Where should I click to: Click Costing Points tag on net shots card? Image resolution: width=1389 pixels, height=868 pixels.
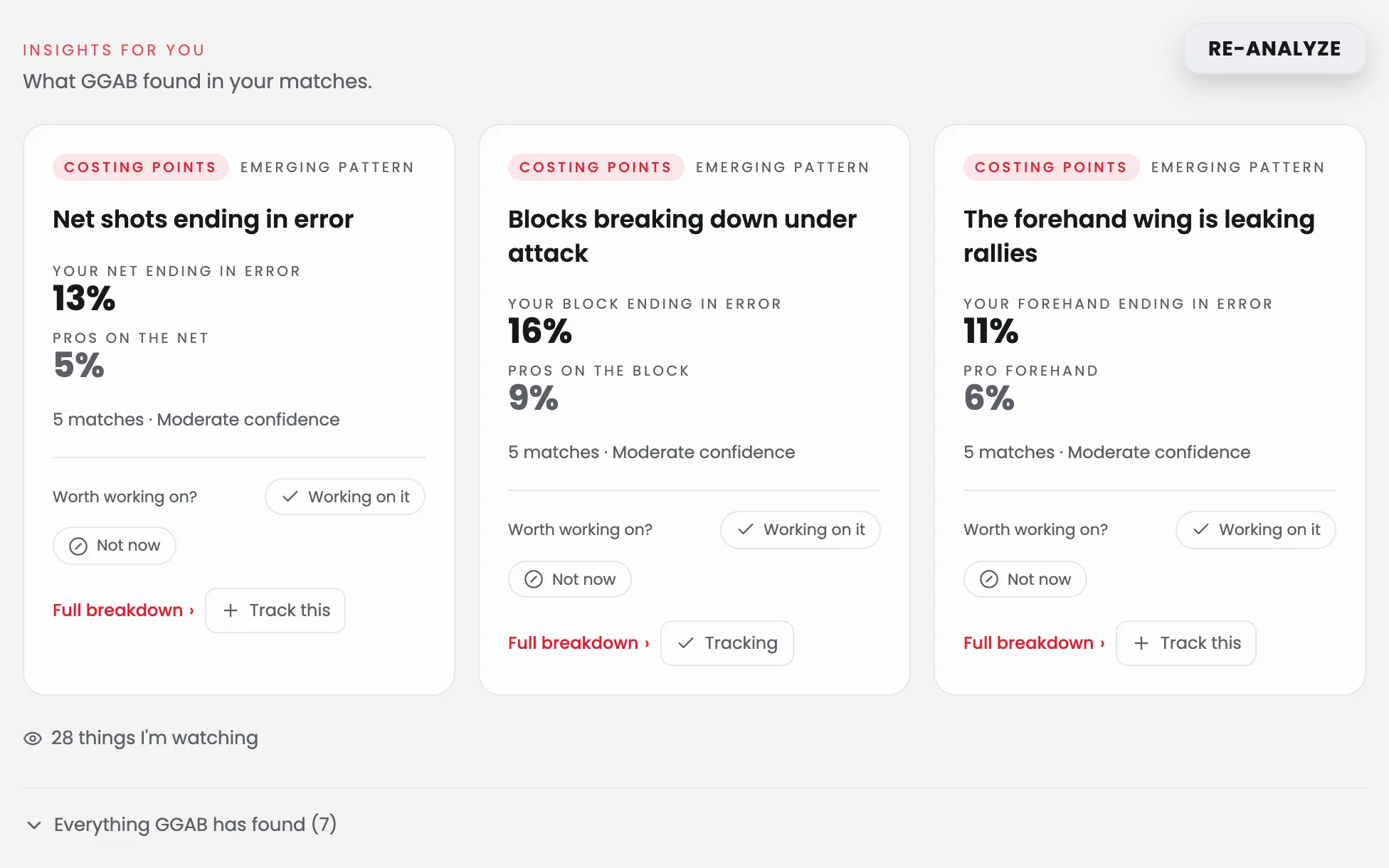tap(140, 167)
